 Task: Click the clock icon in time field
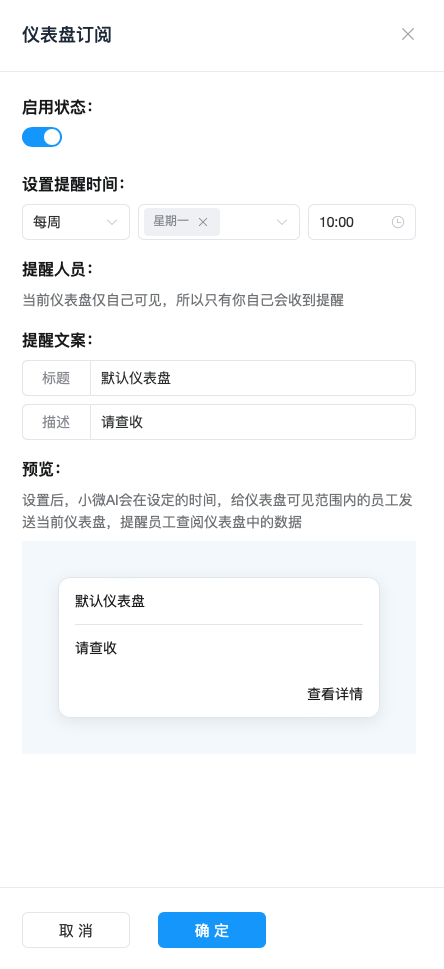[x=398, y=222]
